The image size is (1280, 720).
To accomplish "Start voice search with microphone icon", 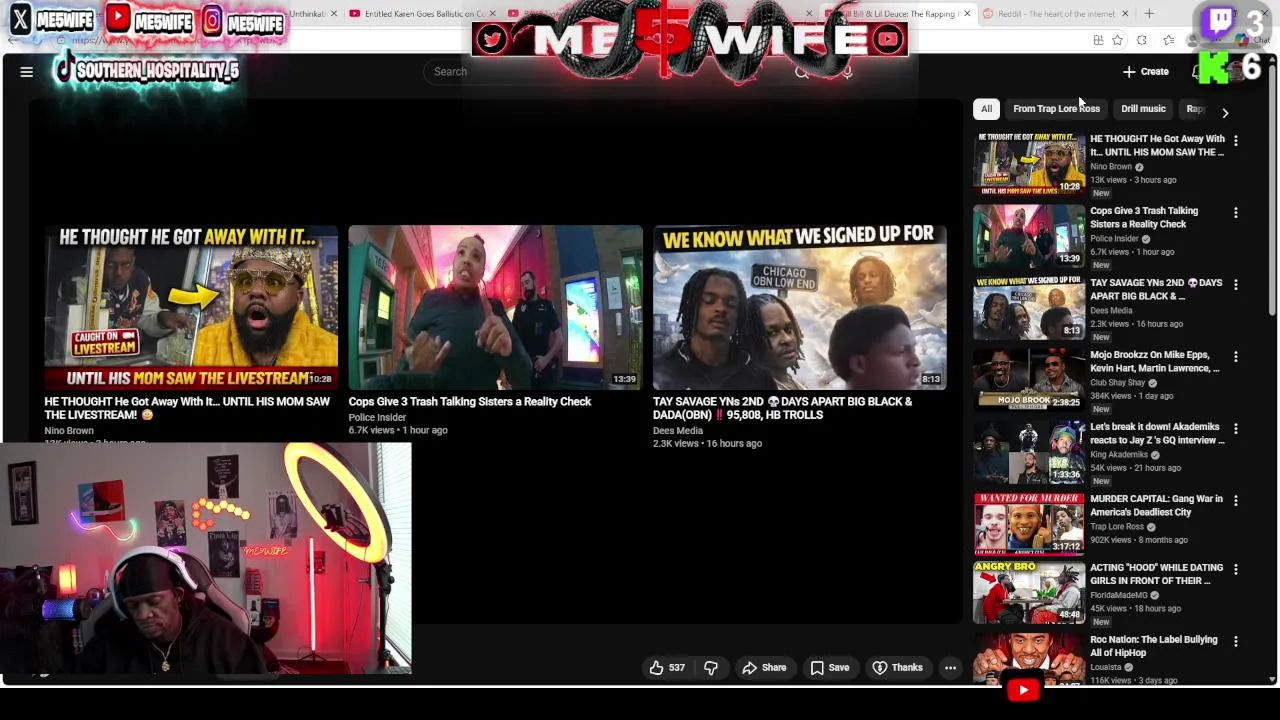I will pyautogui.click(x=847, y=72).
